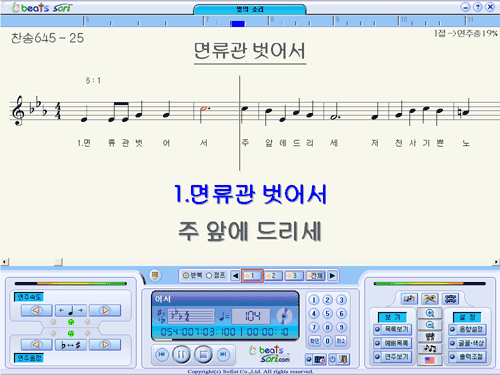Click the score layout icon

point(450,299)
